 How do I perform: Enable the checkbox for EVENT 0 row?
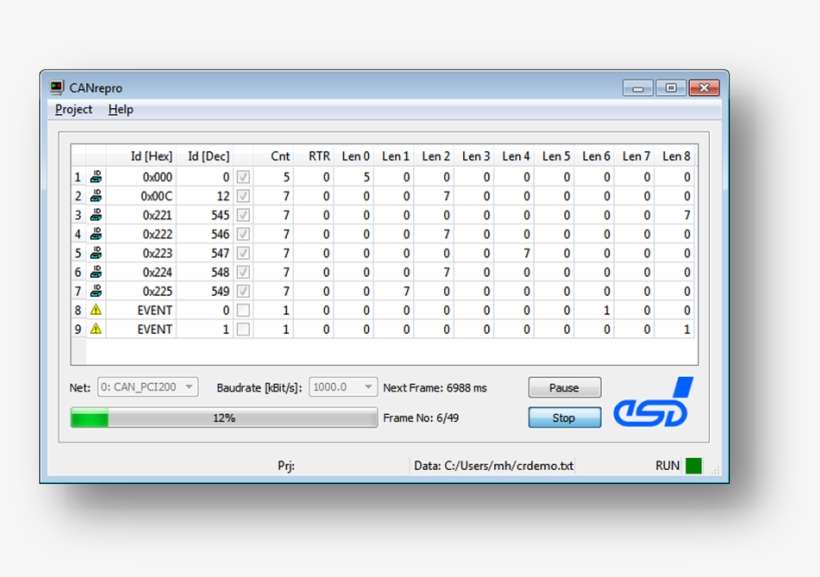click(243, 310)
